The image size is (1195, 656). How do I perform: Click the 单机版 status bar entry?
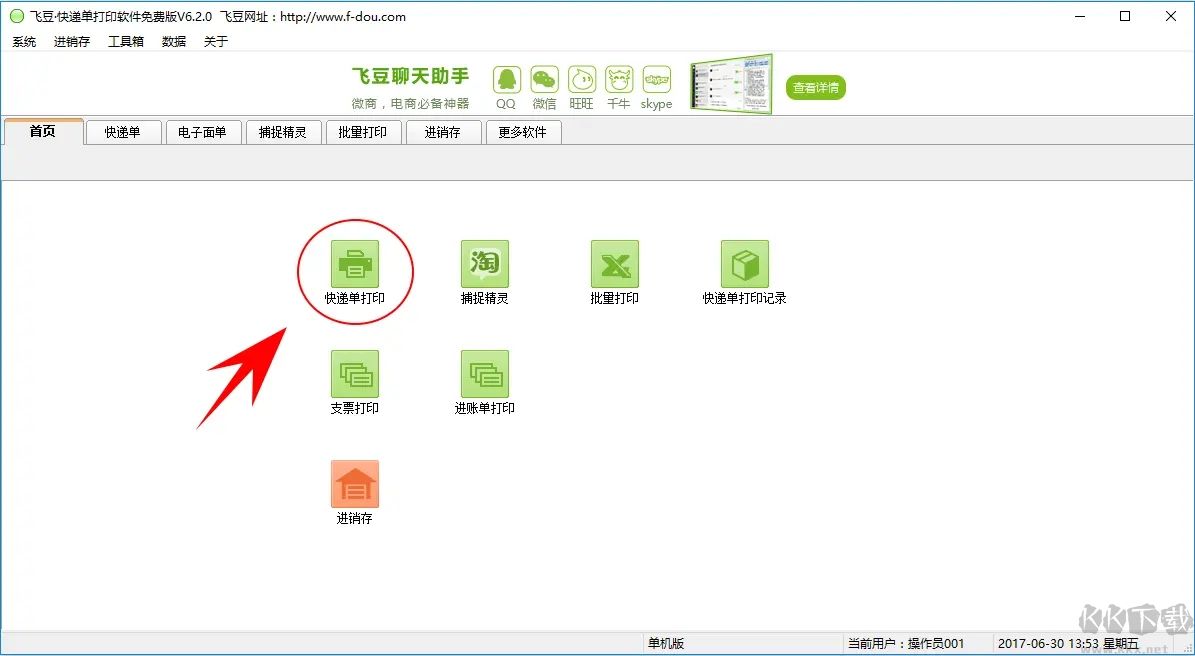(x=666, y=644)
